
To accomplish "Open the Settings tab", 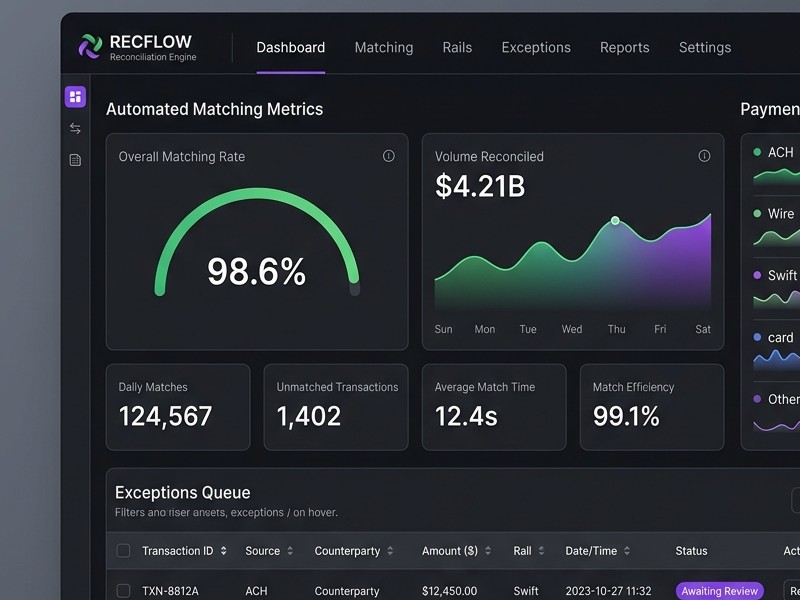I will (x=705, y=47).
